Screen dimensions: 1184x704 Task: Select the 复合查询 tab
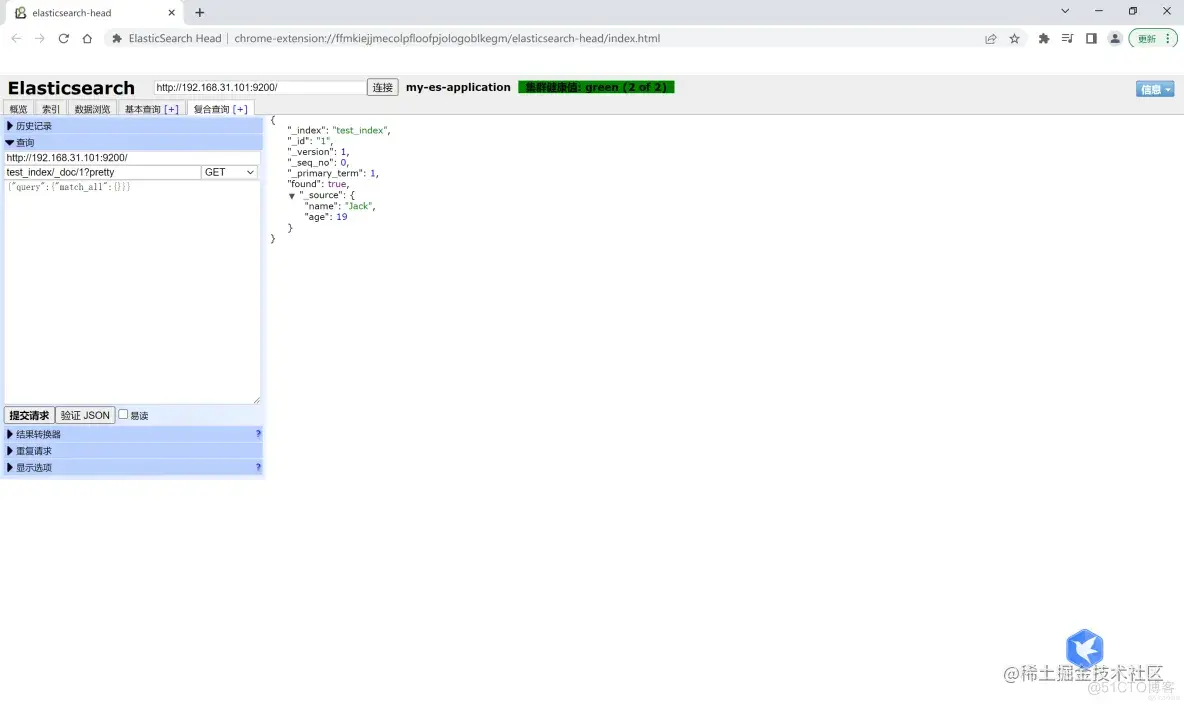tap(211, 110)
